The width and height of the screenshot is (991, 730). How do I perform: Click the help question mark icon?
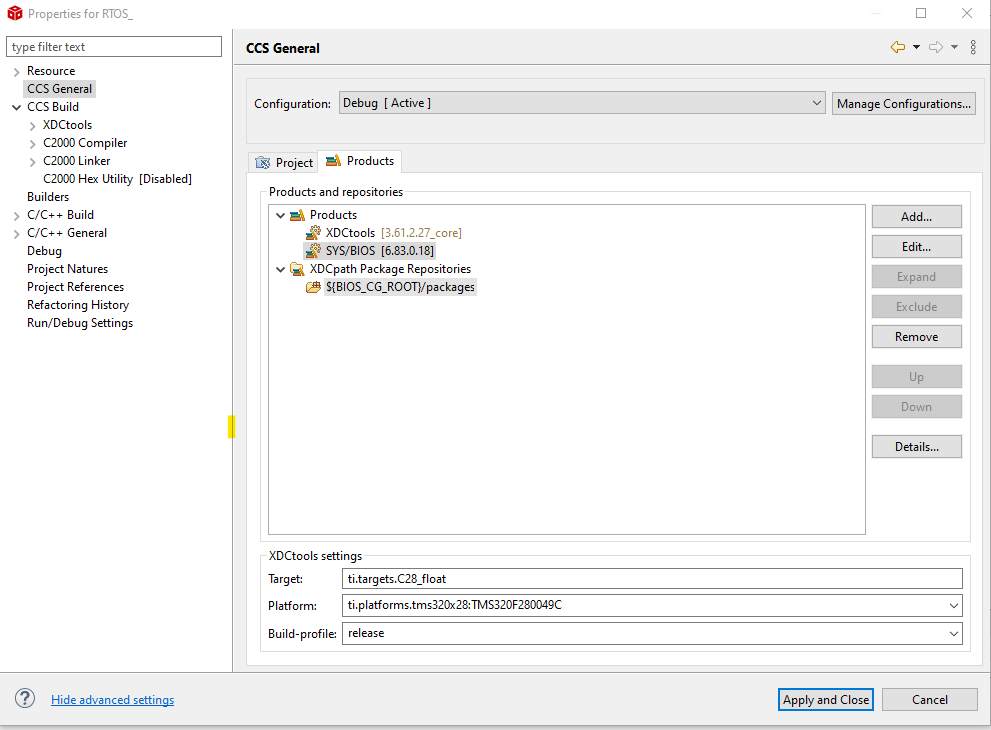click(24, 698)
